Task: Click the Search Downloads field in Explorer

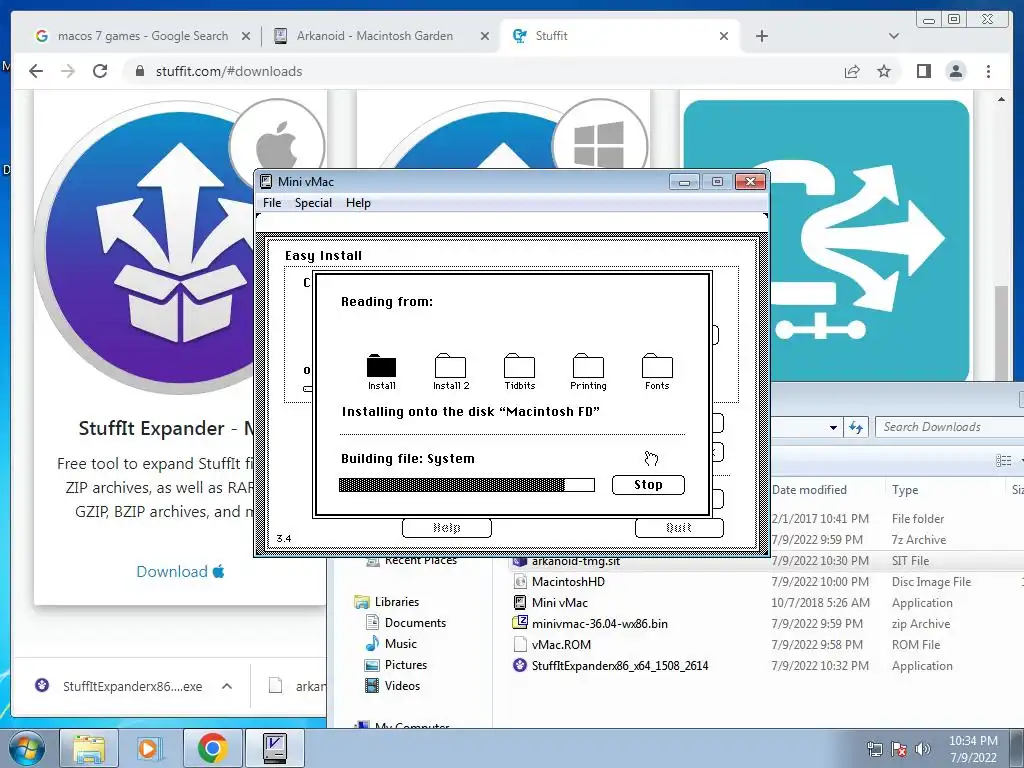Action: (950, 427)
